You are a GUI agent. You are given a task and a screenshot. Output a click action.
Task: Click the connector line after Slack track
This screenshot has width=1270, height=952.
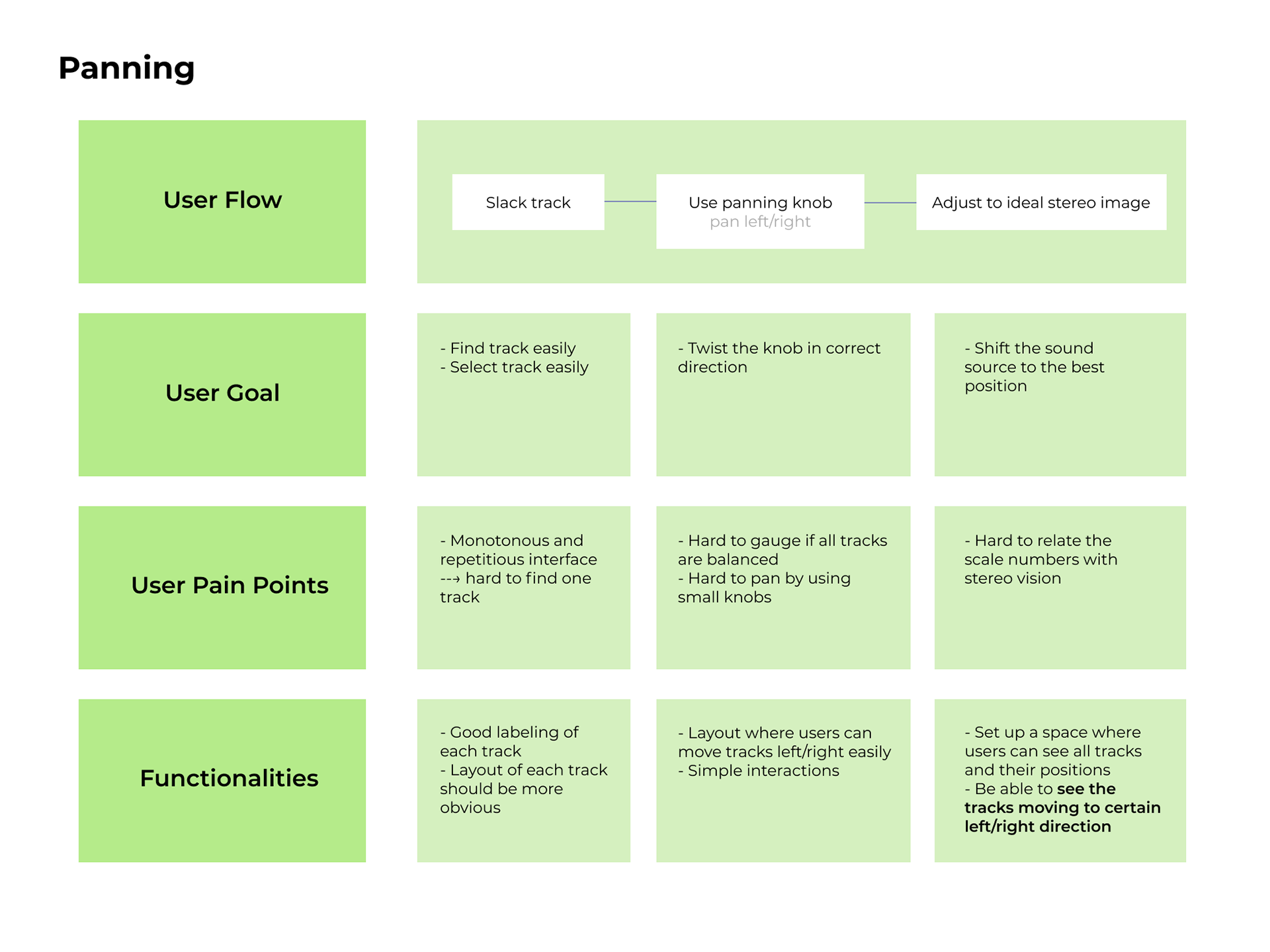630,202
